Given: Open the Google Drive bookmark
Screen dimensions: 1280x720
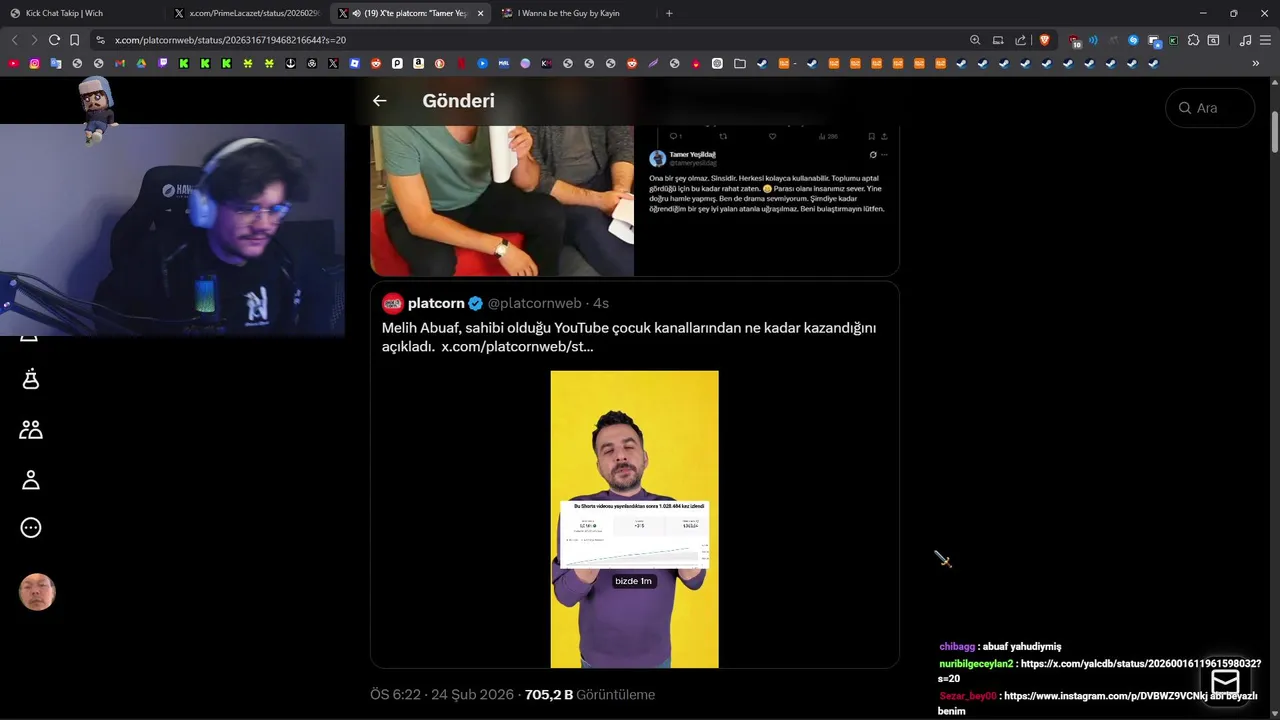Looking at the screenshot, I should coord(141,63).
